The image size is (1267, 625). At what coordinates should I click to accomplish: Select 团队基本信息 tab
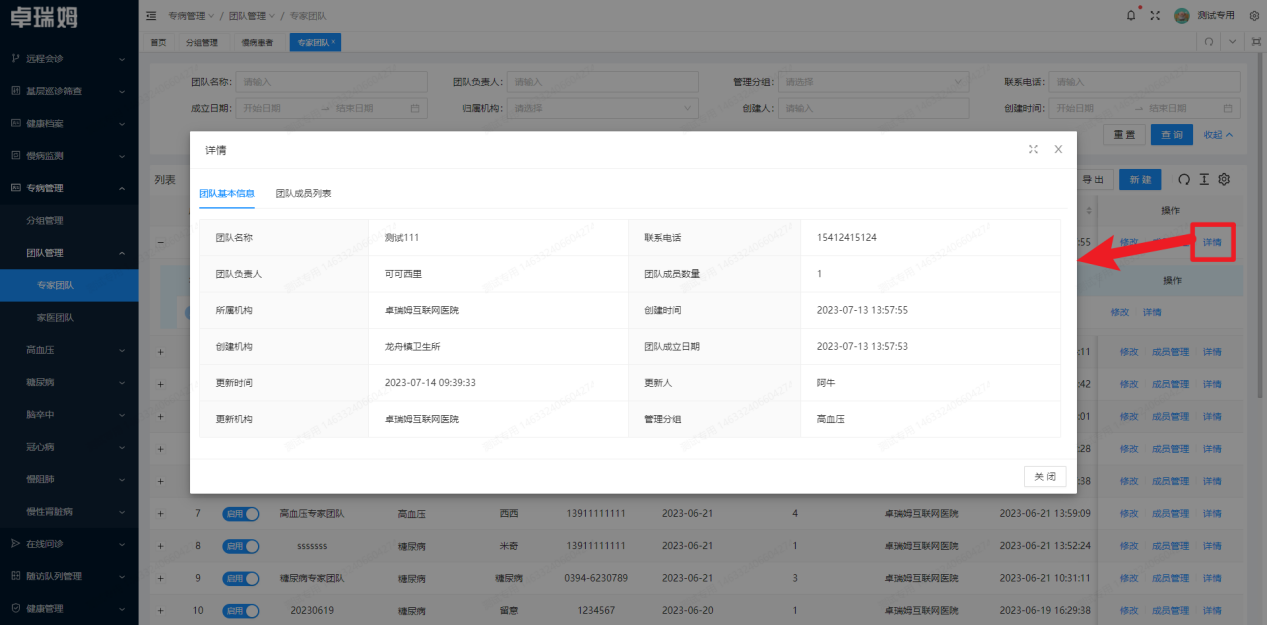[227, 193]
